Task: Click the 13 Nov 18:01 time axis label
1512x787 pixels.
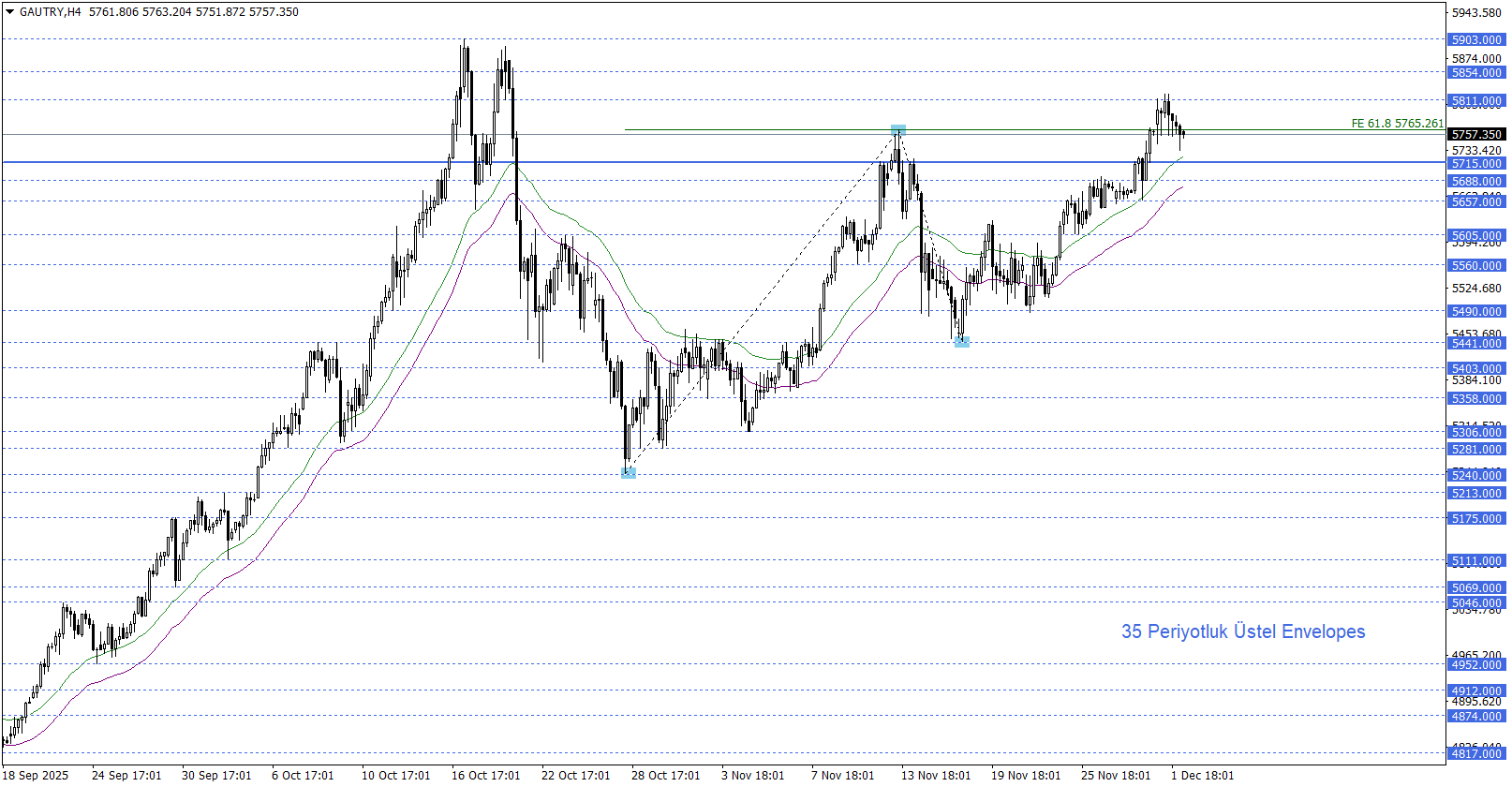Action: pos(936,776)
